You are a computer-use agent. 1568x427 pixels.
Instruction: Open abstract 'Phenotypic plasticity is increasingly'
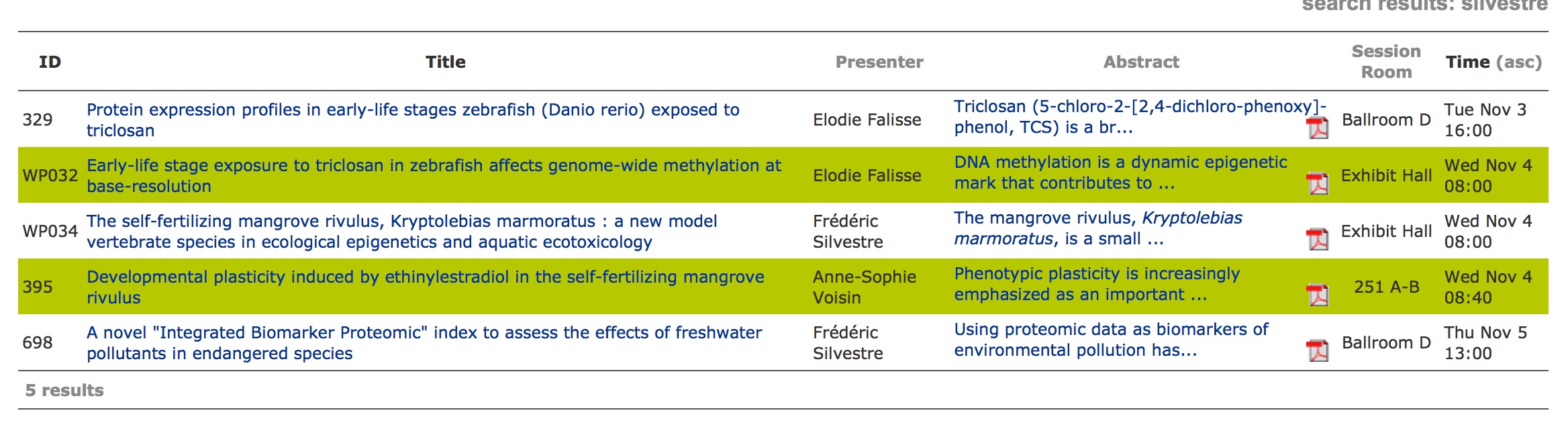tap(1097, 284)
